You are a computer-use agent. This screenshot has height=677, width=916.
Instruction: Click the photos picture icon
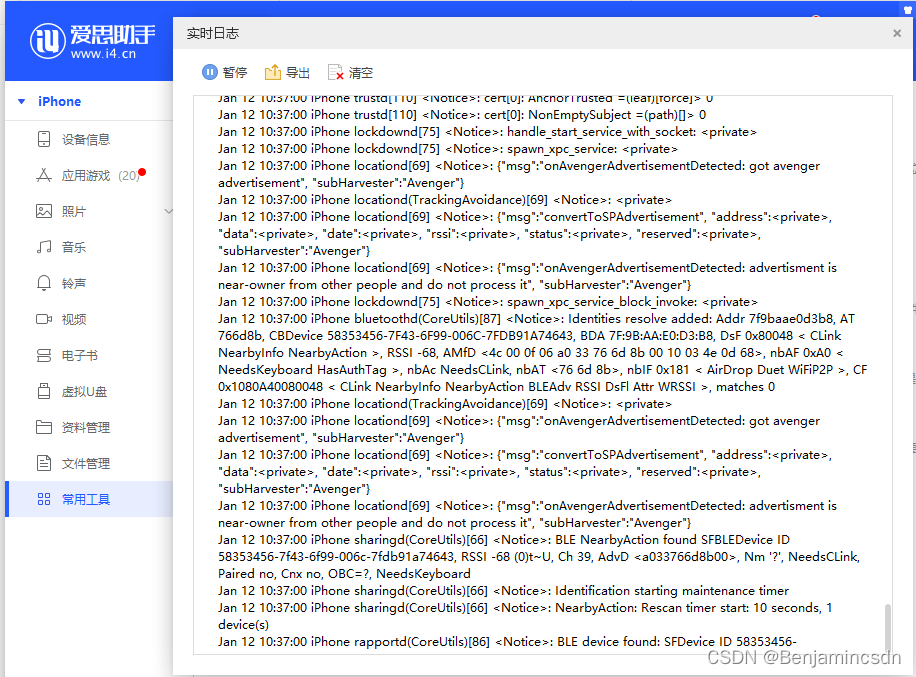(x=44, y=211)
